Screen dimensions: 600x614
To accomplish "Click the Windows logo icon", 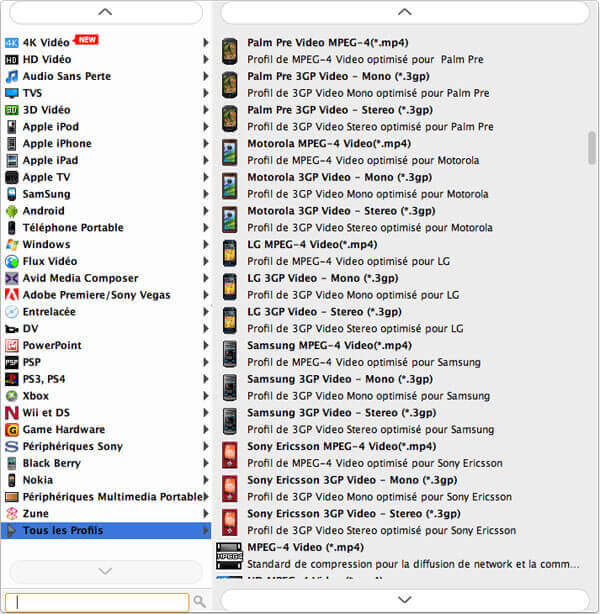I will point(11,244).
